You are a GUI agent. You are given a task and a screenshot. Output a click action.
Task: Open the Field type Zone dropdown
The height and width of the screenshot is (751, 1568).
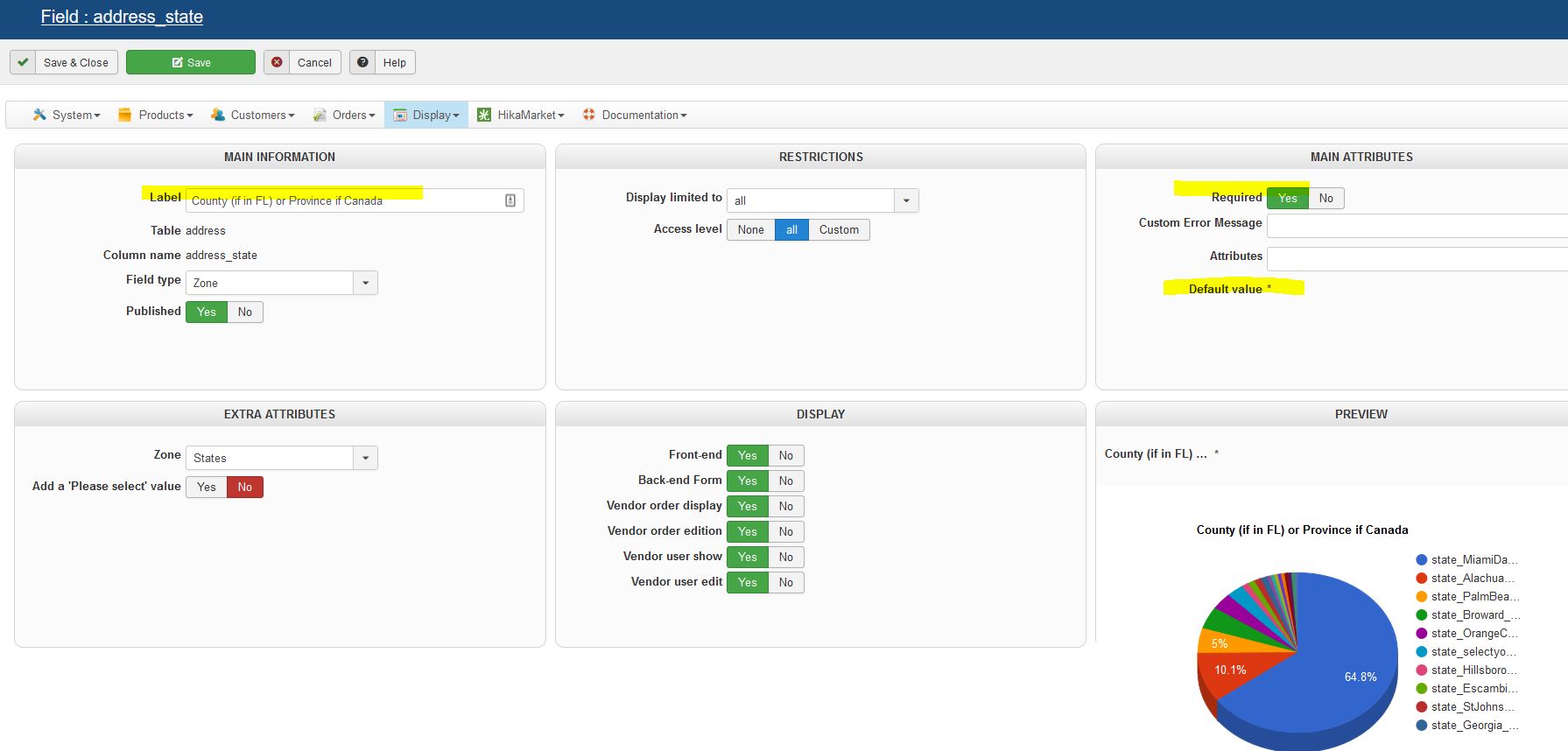point(282,283)
